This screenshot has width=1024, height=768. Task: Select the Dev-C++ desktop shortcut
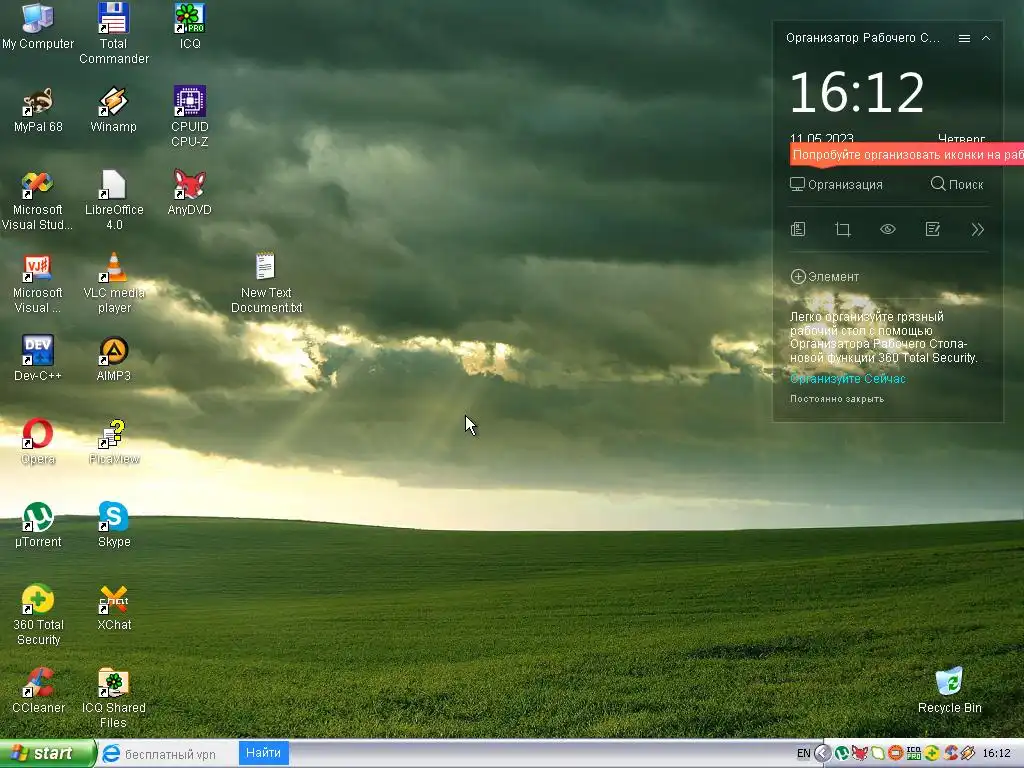pyautogui.click(x=37, y=359)
